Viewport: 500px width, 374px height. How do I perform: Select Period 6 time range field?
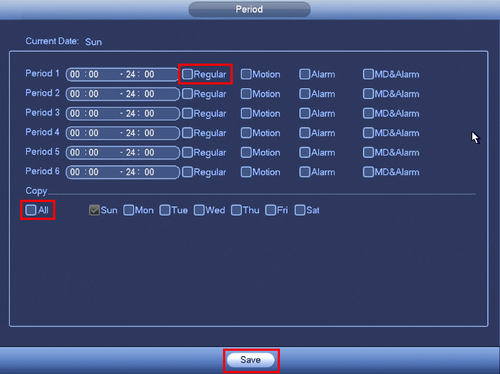click(122, 172)
